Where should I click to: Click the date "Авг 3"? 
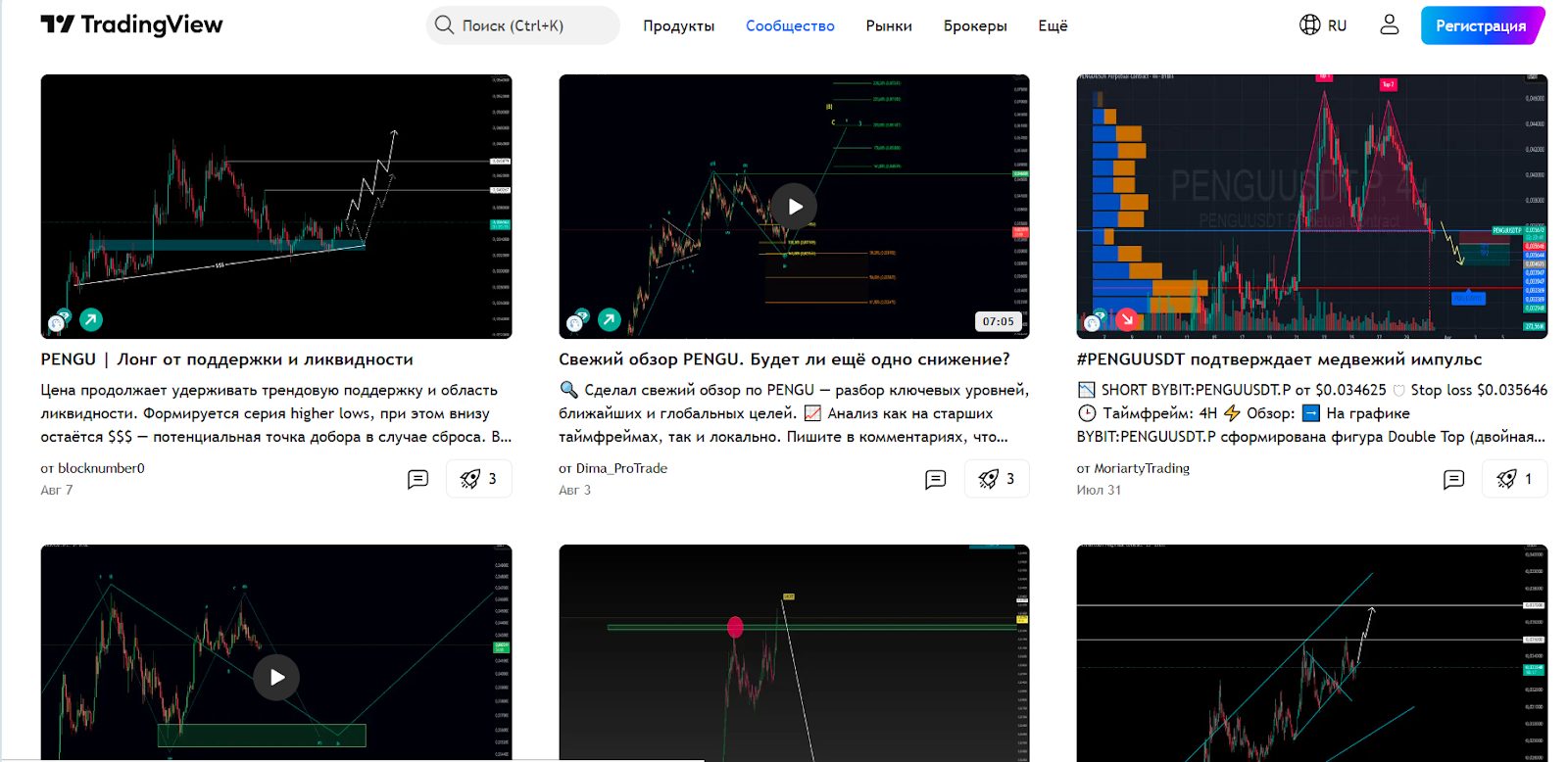(575, 490)
